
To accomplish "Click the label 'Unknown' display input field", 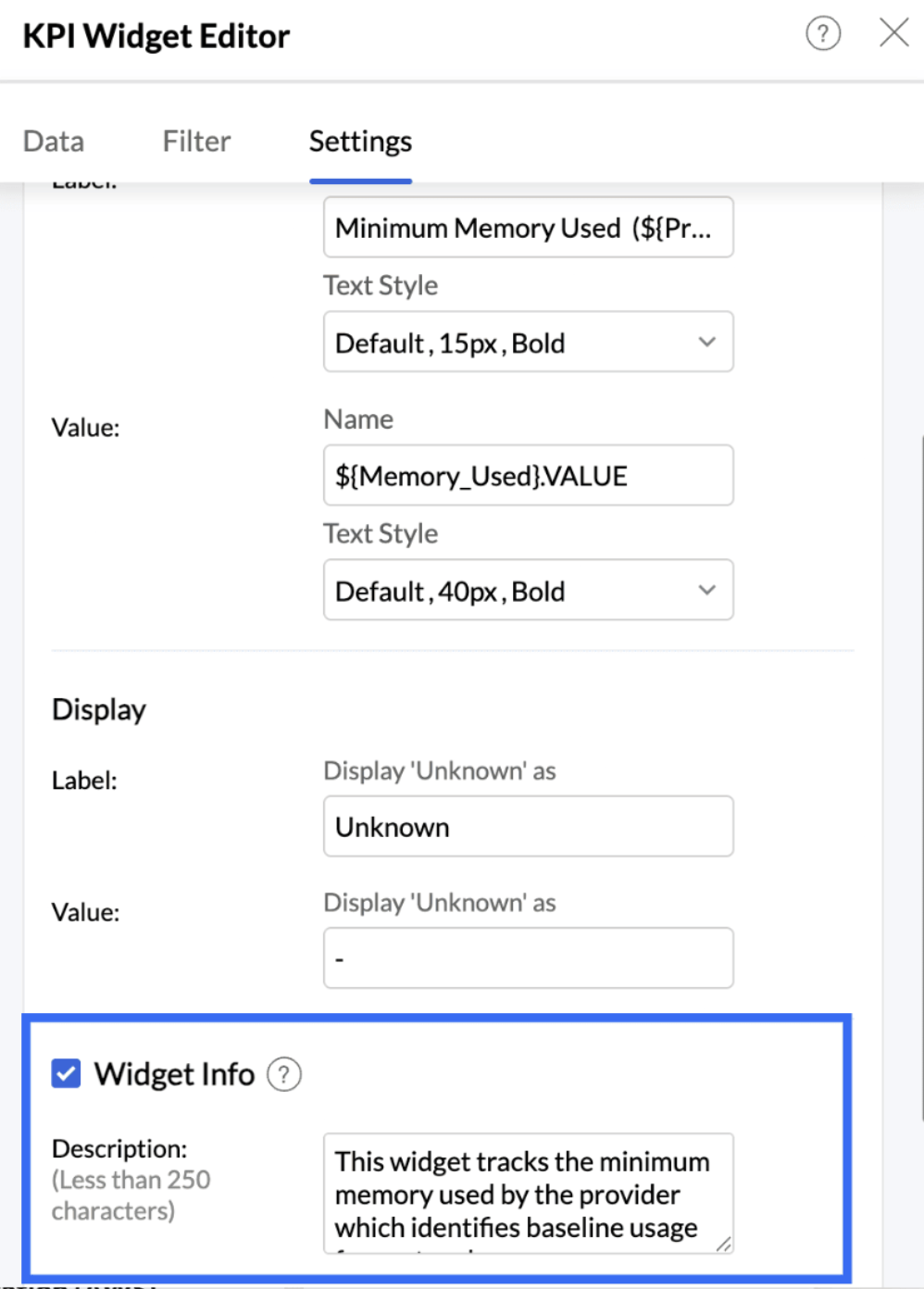I will click(528, 827).
